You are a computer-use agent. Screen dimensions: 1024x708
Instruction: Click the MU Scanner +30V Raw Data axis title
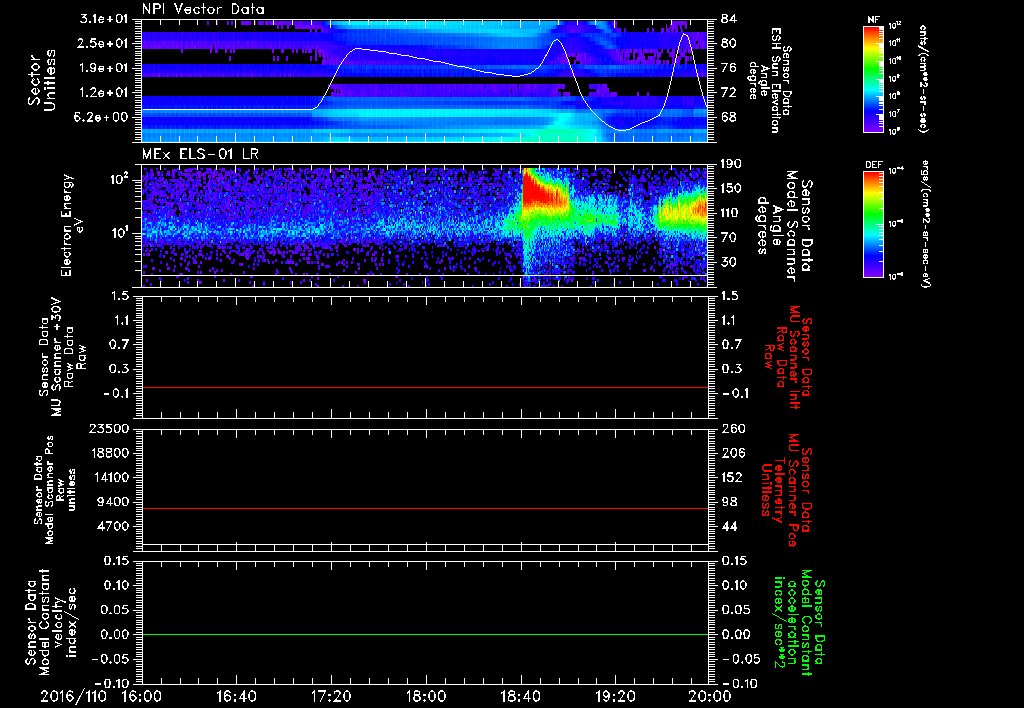tap(62, 359)
